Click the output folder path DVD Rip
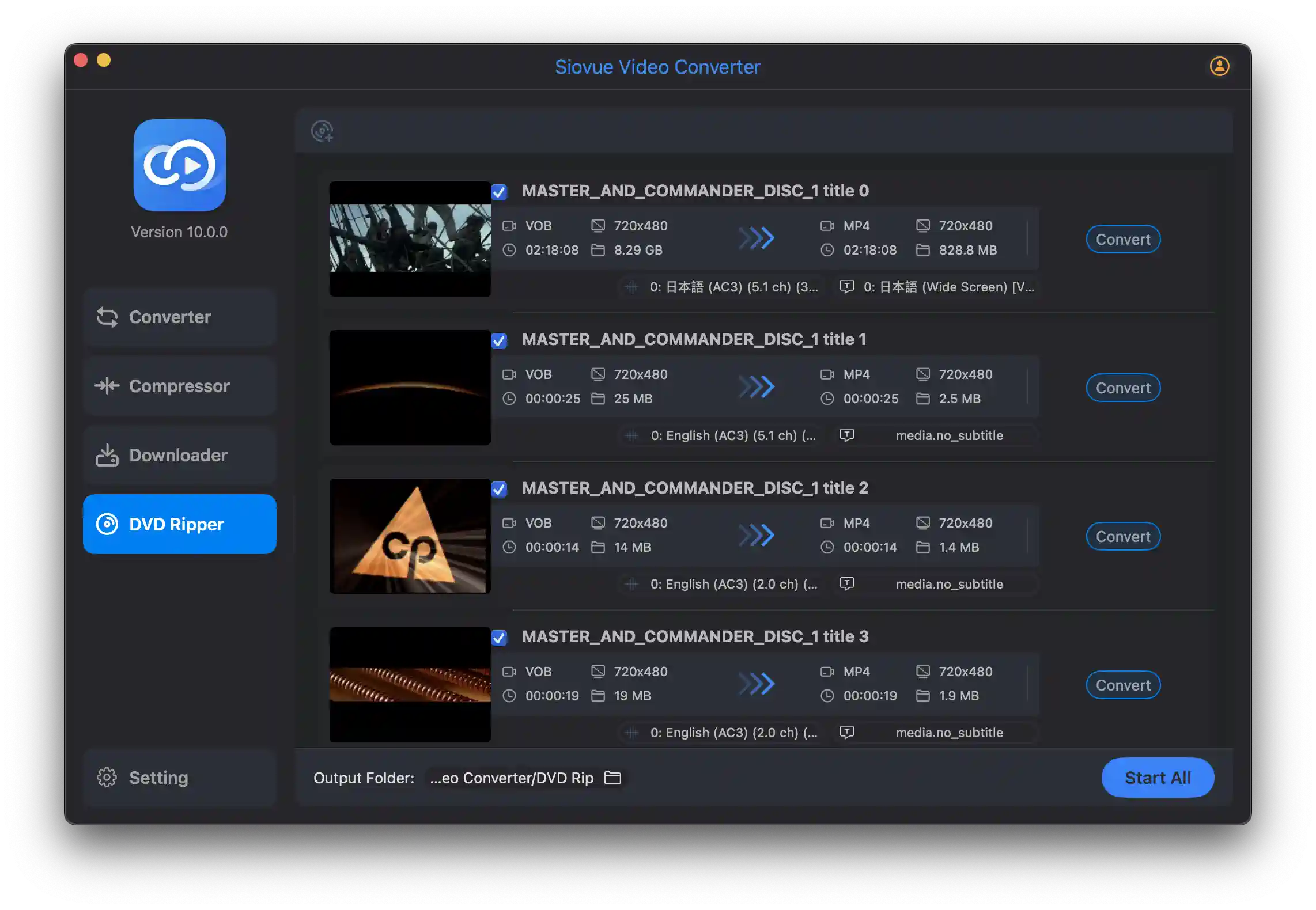Screen dimensions: 1316x910 512,778
